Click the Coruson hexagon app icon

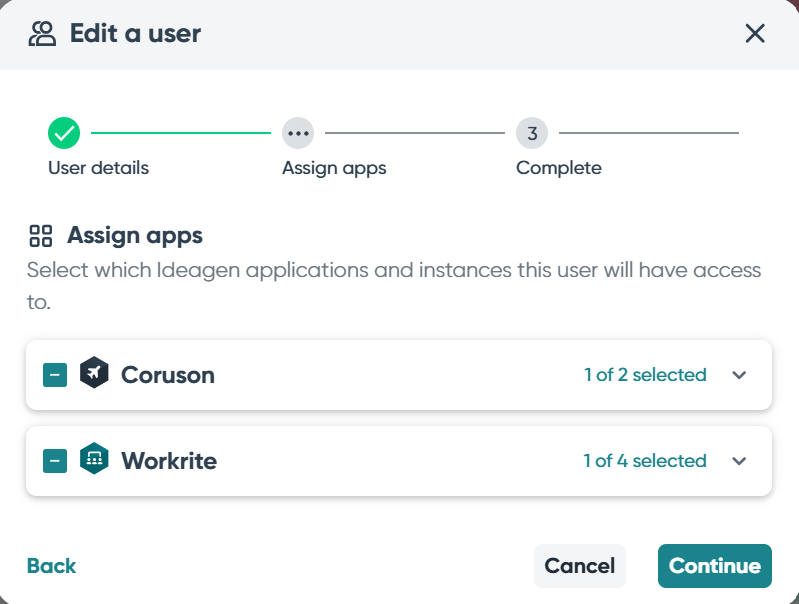[94, 374]
